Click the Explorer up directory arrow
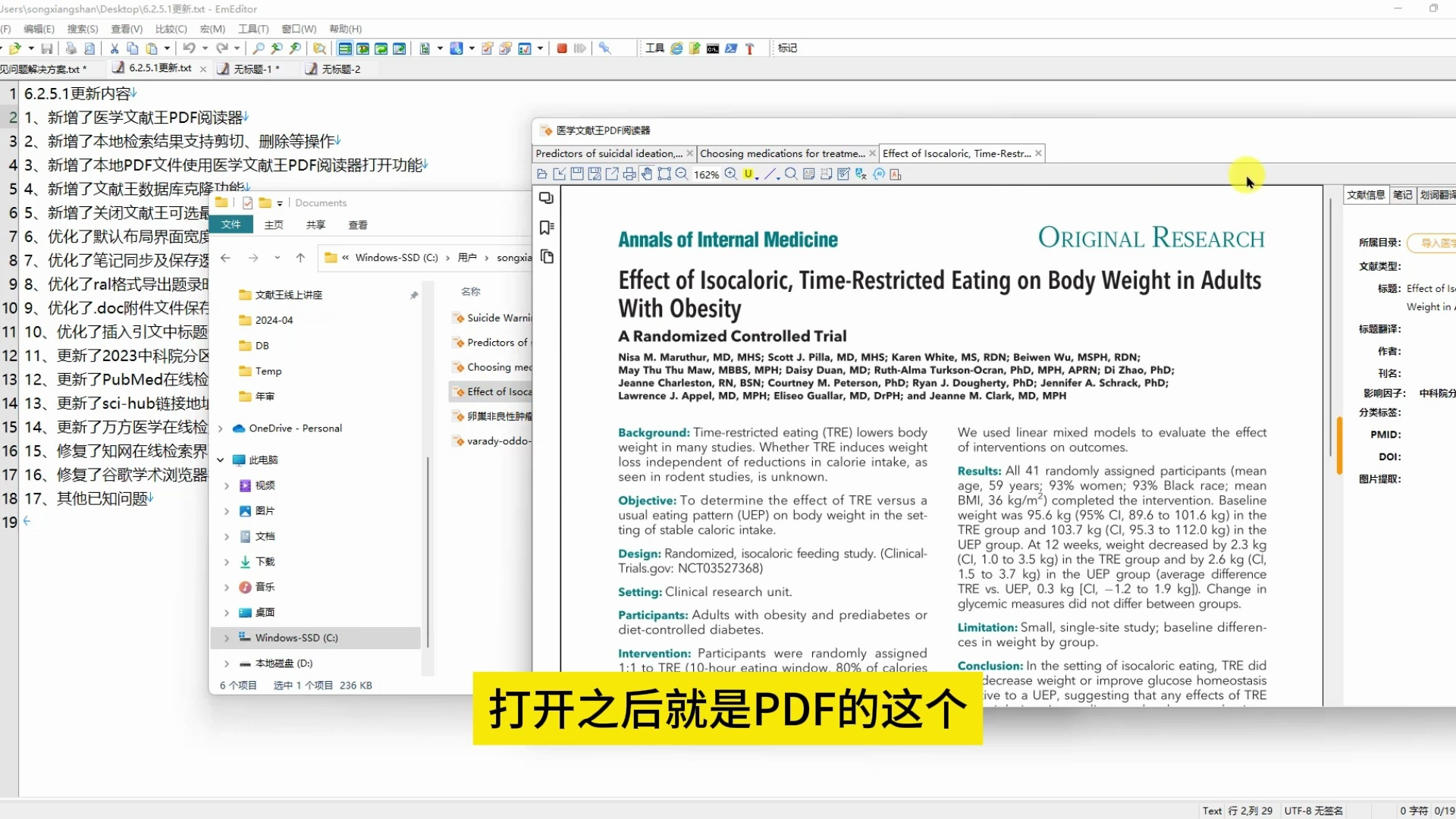 (x=300, y=259)
